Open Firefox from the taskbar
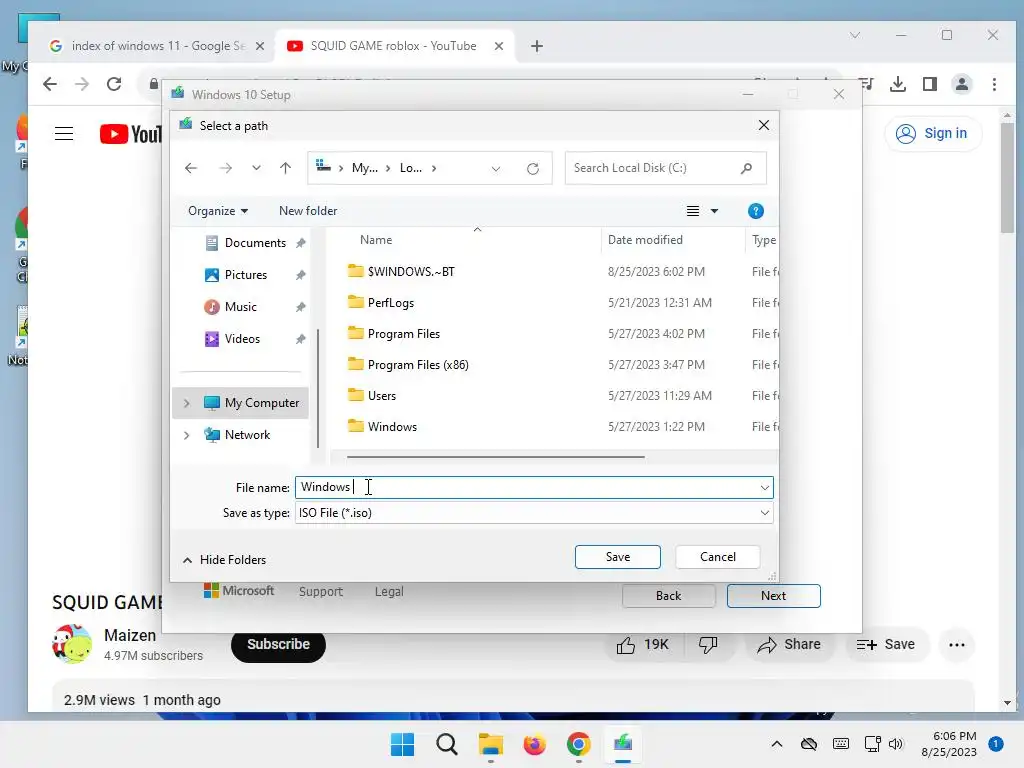 tap(534, 744)
